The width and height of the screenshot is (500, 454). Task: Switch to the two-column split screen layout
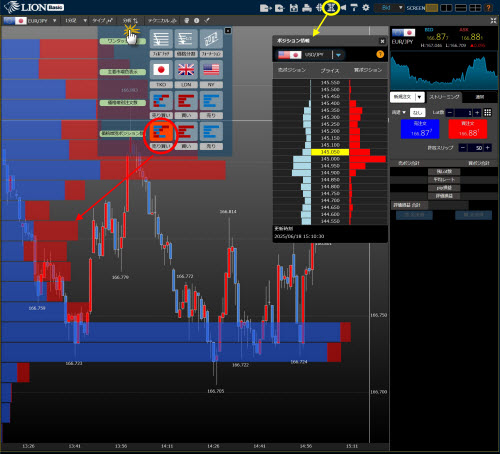(x=446, y=8)
